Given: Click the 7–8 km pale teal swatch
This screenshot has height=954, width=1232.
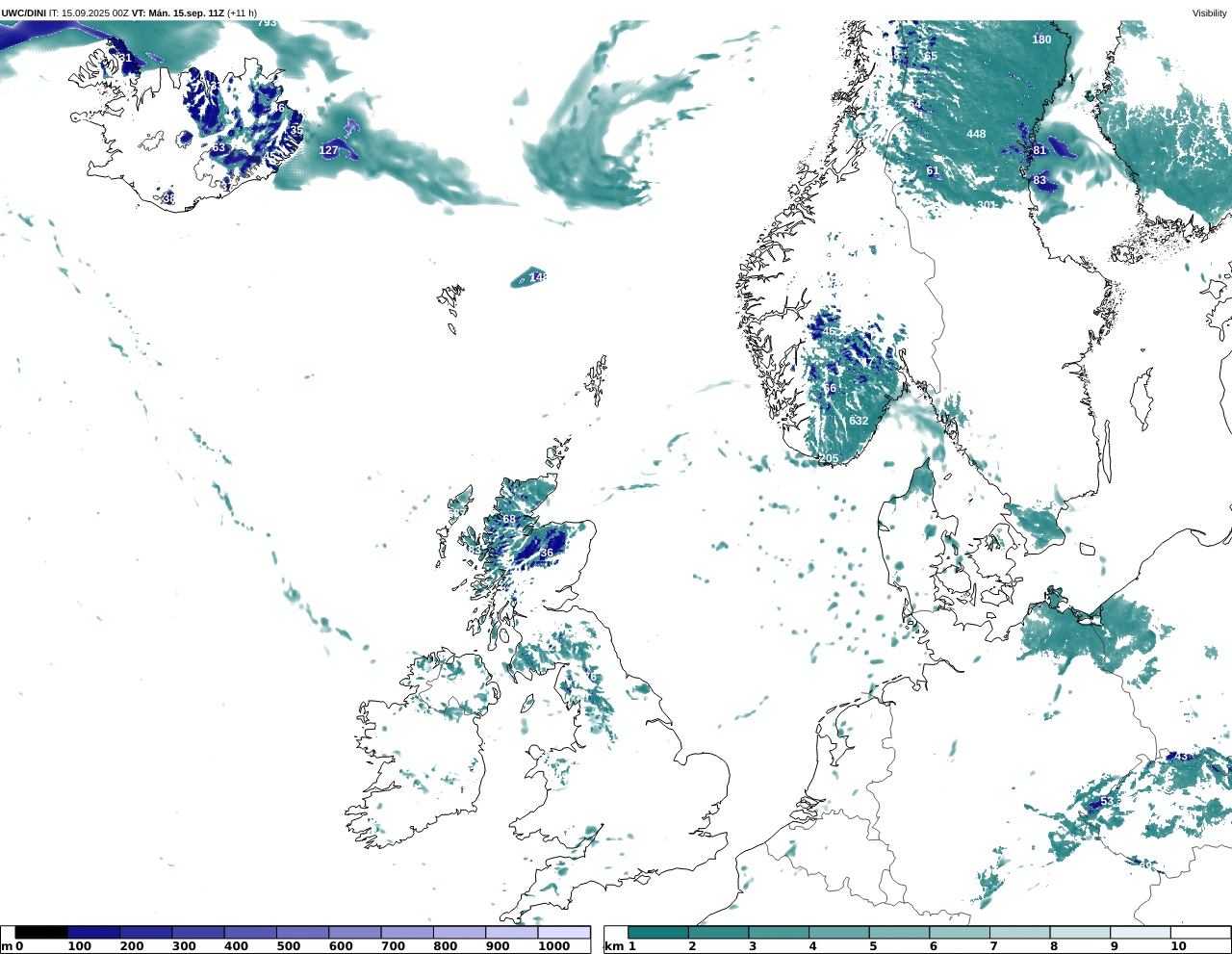Looking at the screenshot, I should pos(1019,932).
